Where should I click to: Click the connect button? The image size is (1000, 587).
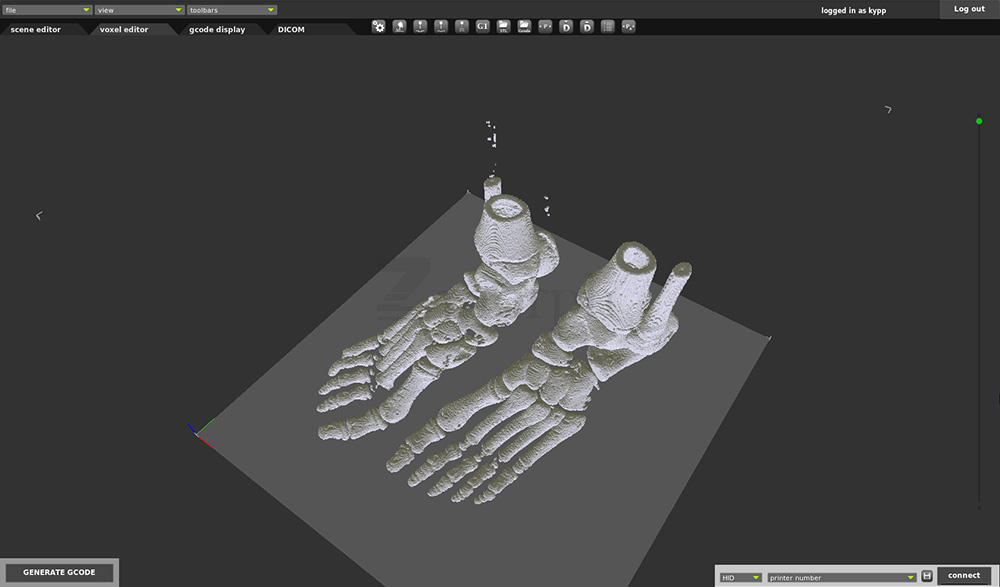click(964, 576)
